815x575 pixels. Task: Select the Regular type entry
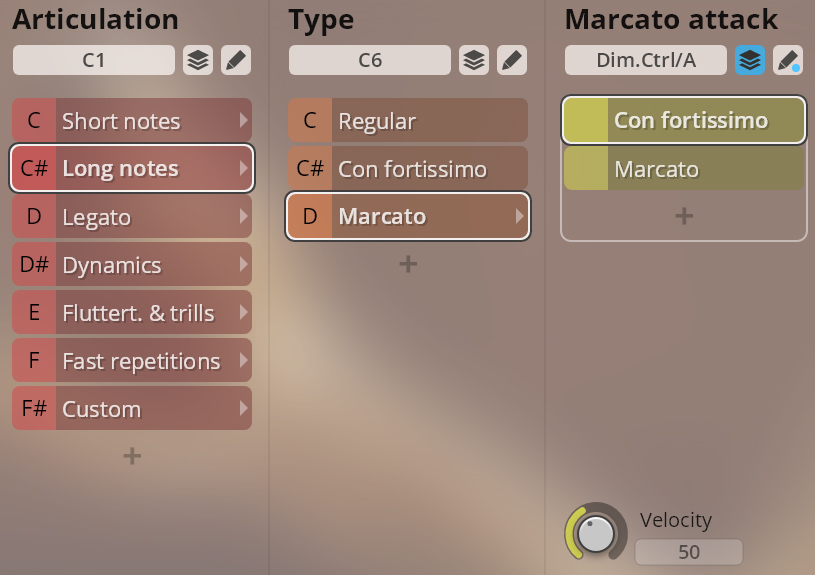[408, 121]
